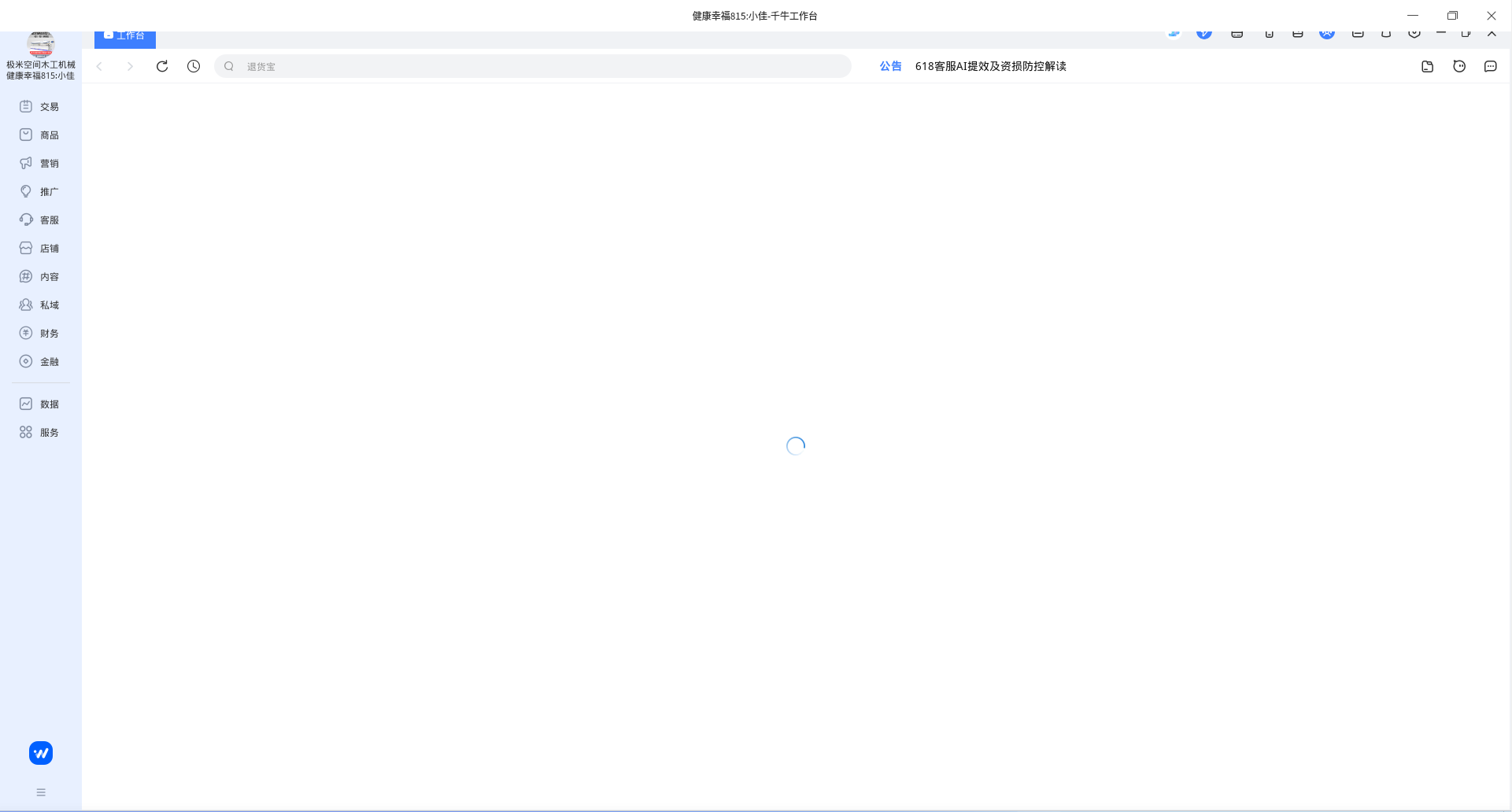
Task: Select the 财务 finance icon
Action: coord(41,333)
